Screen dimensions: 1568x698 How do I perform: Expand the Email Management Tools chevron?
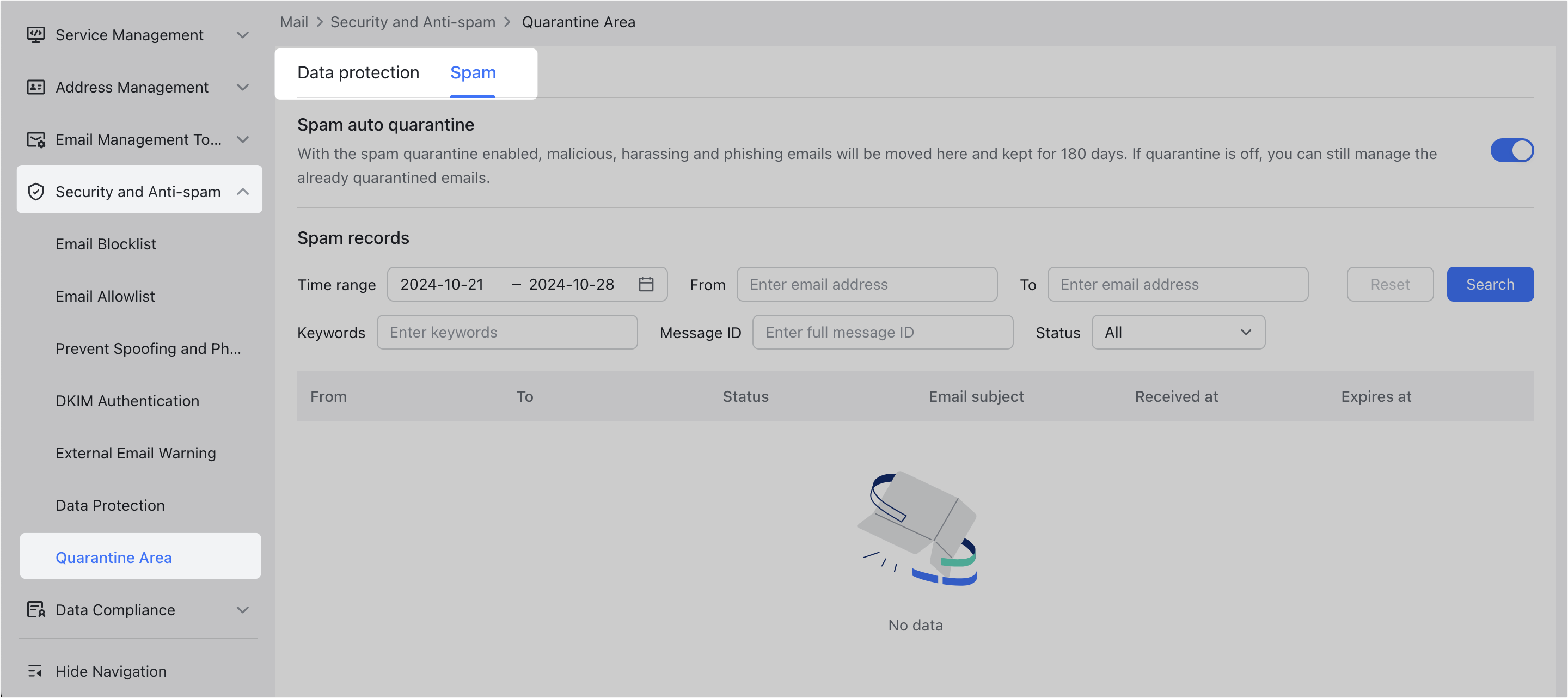pos(243,139)
